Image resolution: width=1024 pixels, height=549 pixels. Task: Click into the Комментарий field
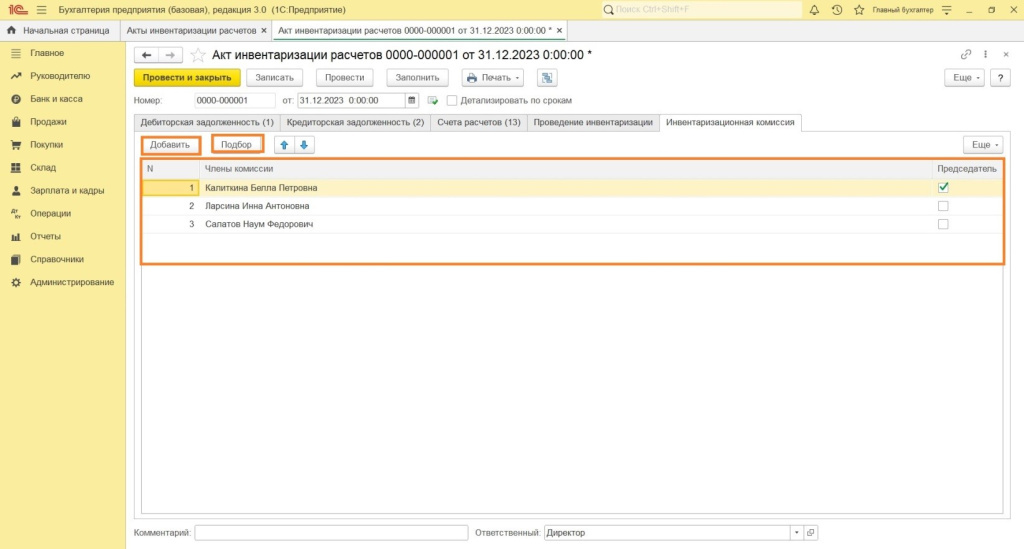331,533
